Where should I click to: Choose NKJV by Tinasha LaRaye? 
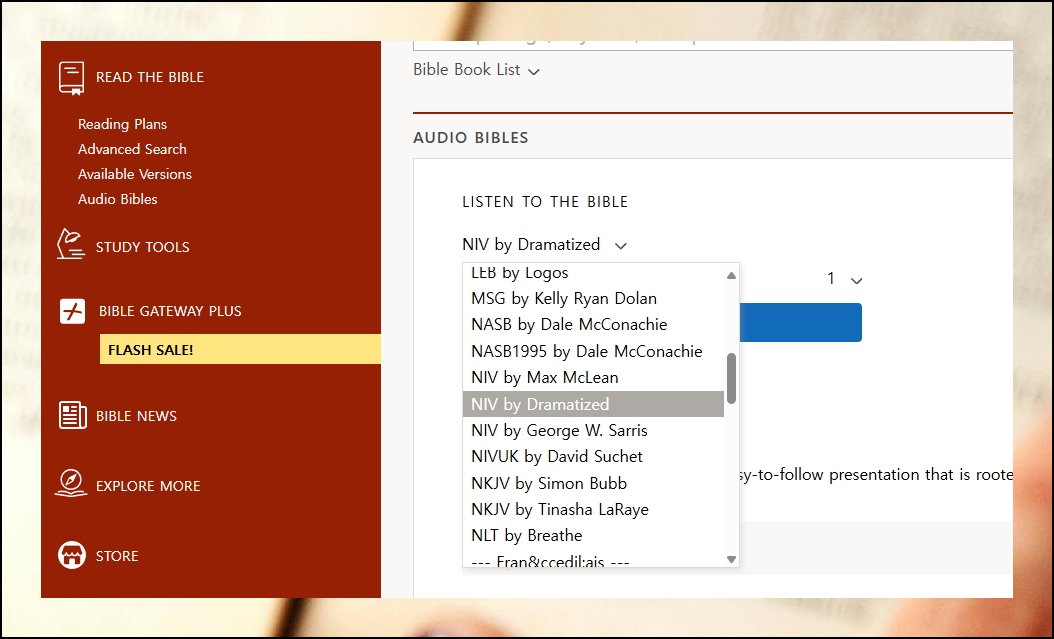(x=593, y=509)
